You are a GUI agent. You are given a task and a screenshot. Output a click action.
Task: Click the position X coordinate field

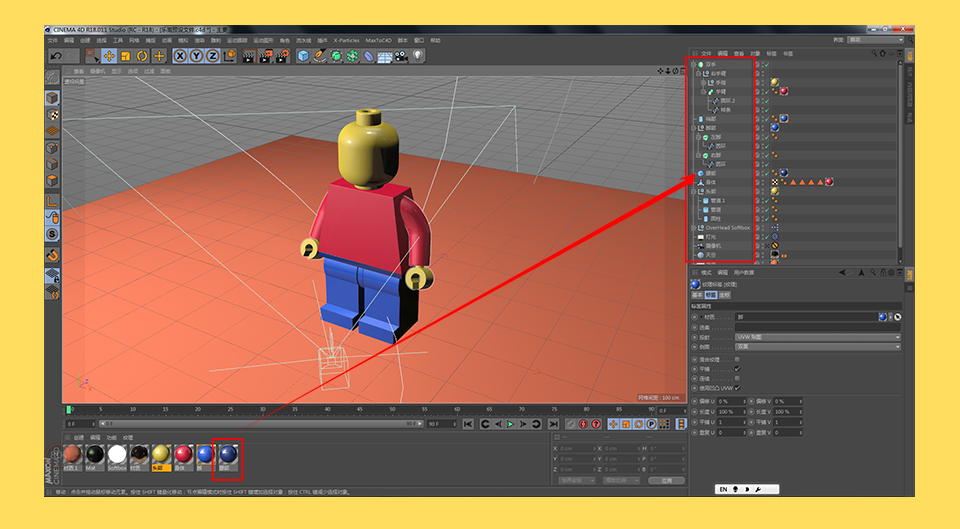pyautogui.click(x=576, y=449)
